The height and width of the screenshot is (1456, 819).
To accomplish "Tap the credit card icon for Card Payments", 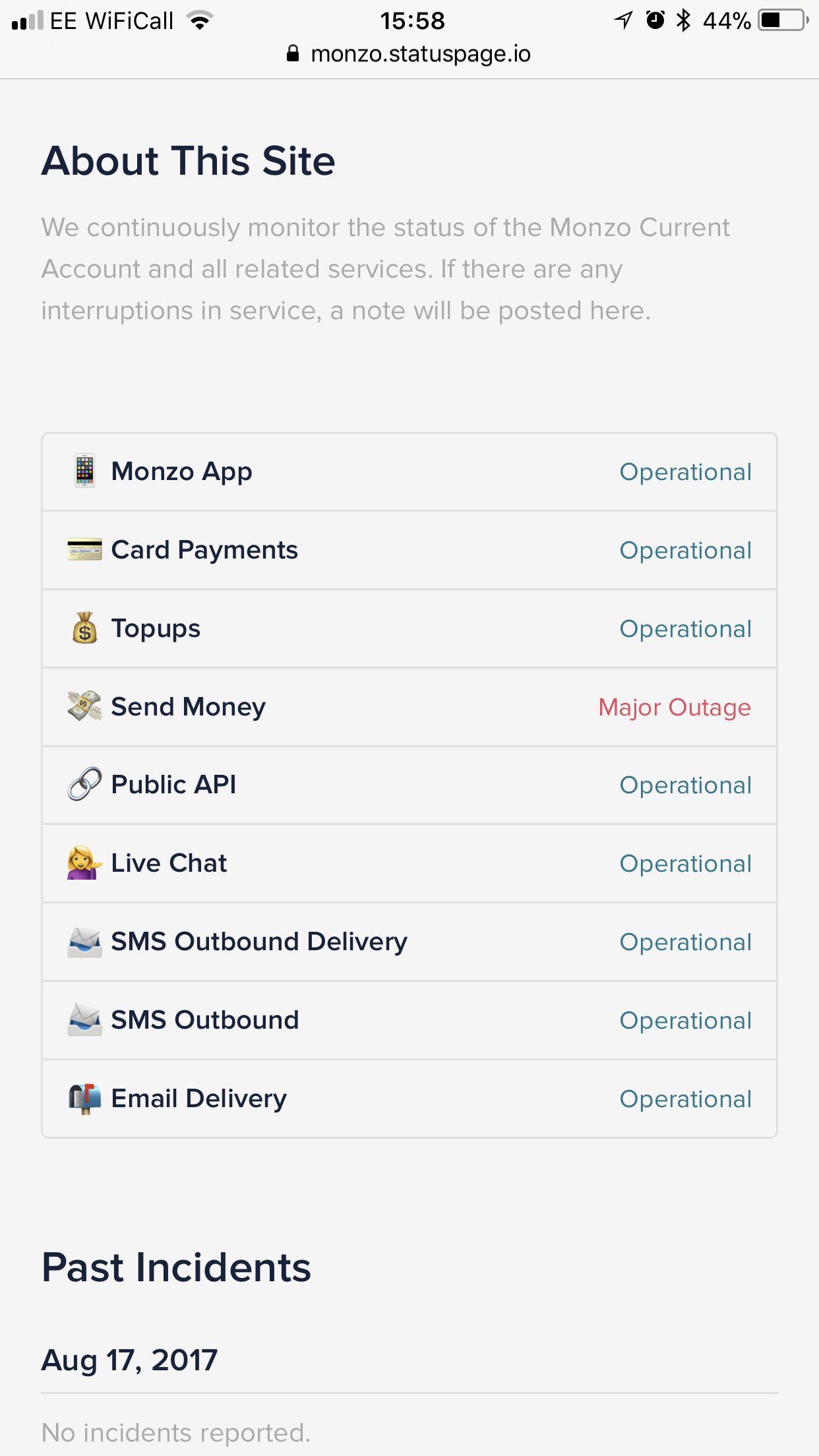I will (x=84, y=549).
